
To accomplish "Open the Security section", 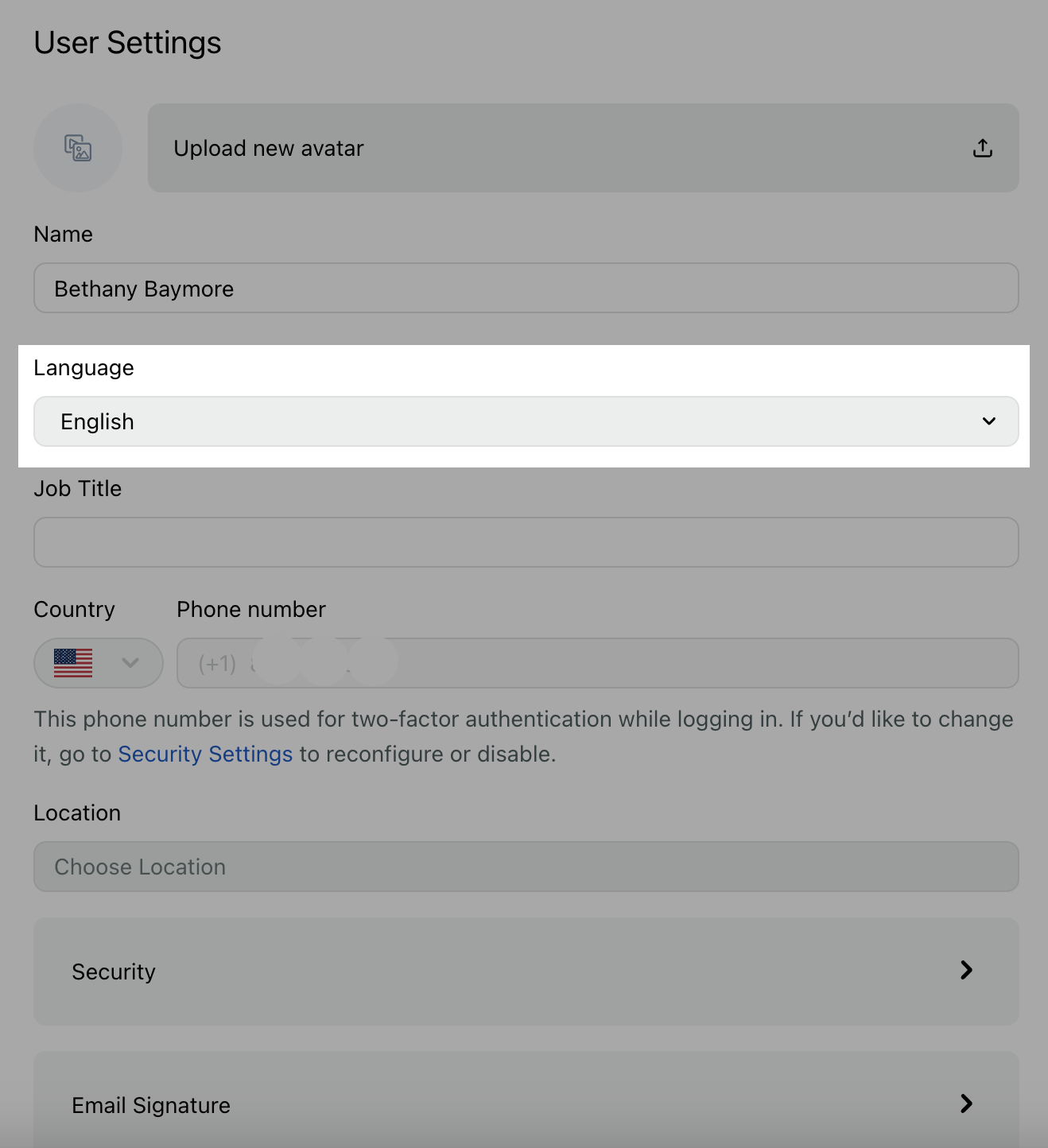I will pyautogui.click(x=526, y=972).
